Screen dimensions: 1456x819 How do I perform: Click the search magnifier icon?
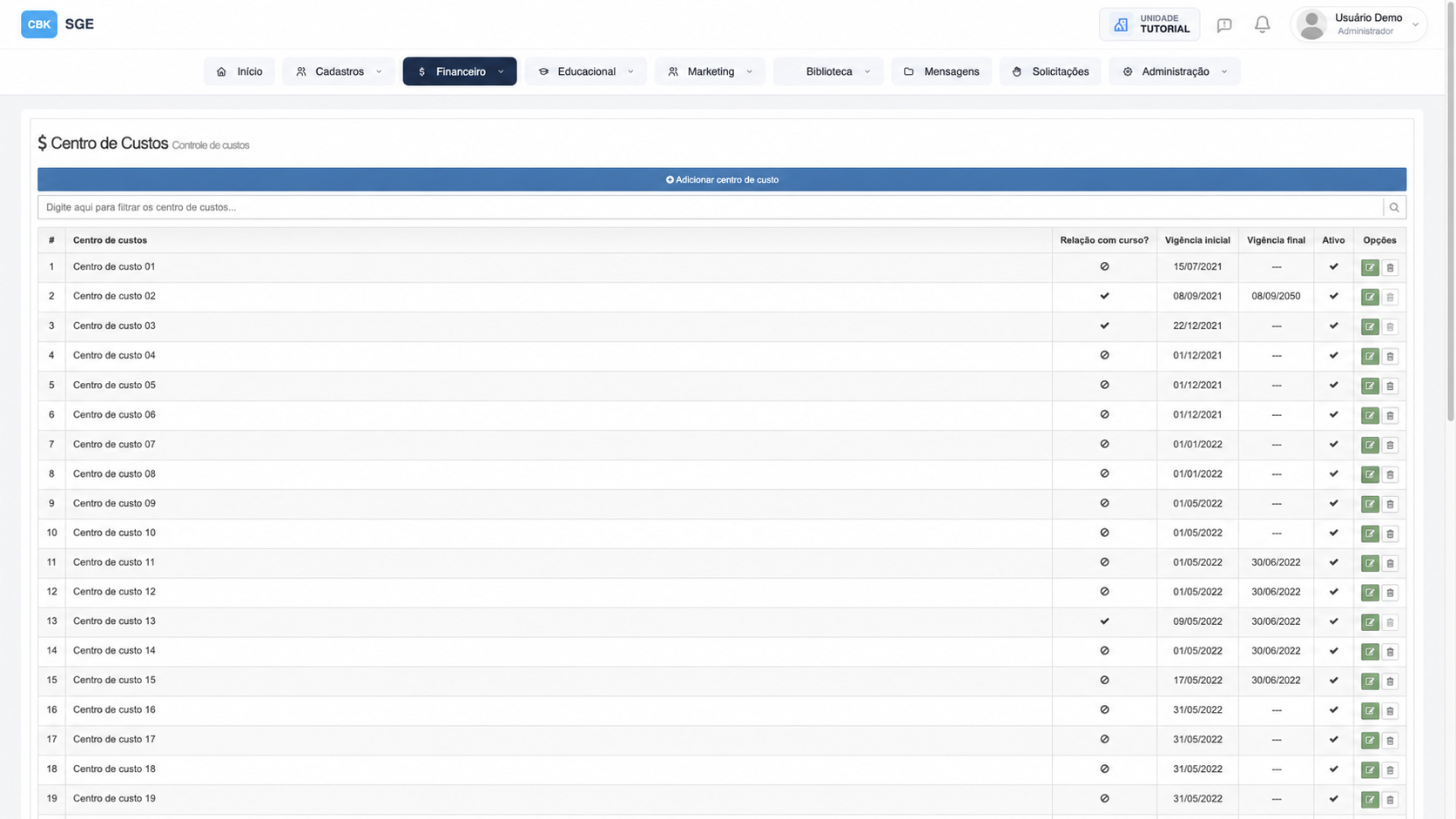click(1394, 207)
